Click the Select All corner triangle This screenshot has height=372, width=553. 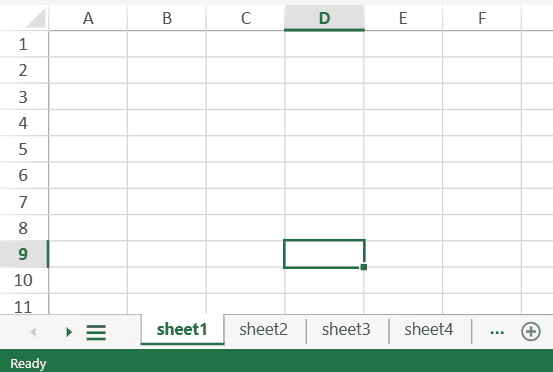36,18
